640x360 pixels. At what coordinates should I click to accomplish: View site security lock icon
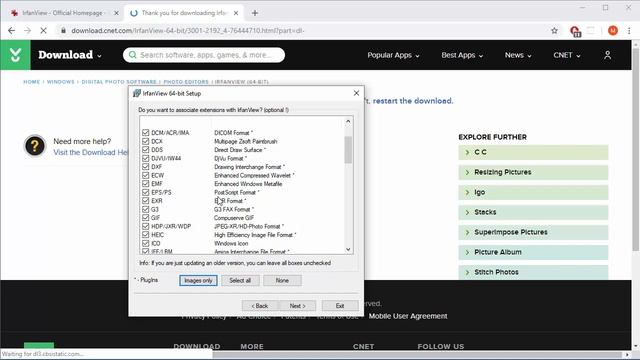[63, 31]
